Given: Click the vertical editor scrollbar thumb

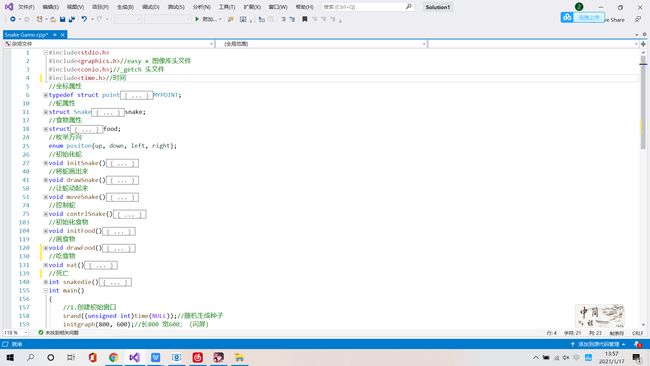Looking at the screenshot, I should click(643, 104).
